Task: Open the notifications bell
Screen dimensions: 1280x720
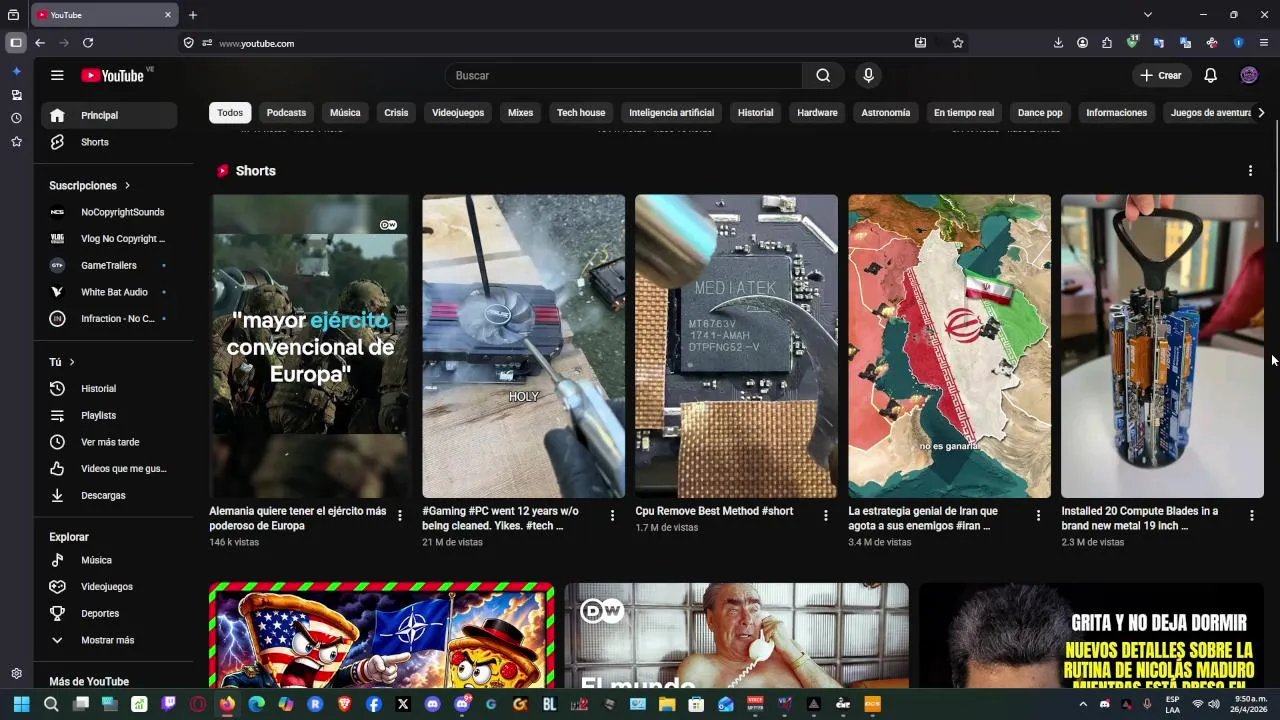Action: point(1210,75)
